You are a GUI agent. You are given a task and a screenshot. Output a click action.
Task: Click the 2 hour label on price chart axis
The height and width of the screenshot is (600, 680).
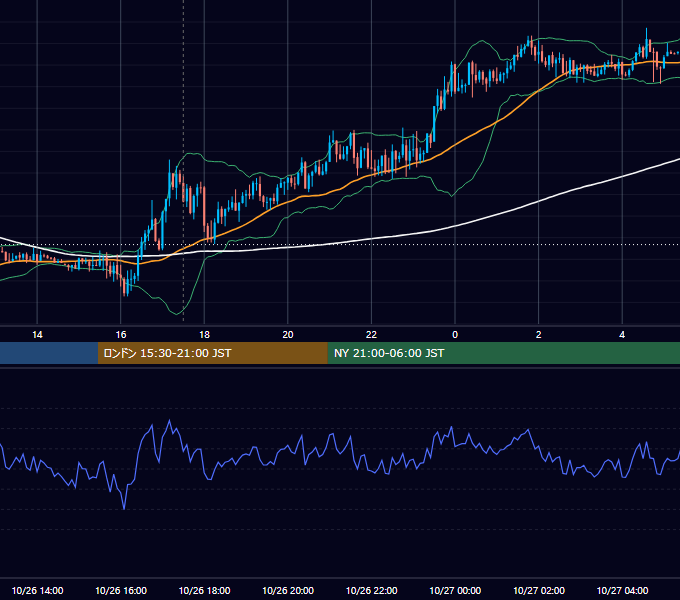539,335
